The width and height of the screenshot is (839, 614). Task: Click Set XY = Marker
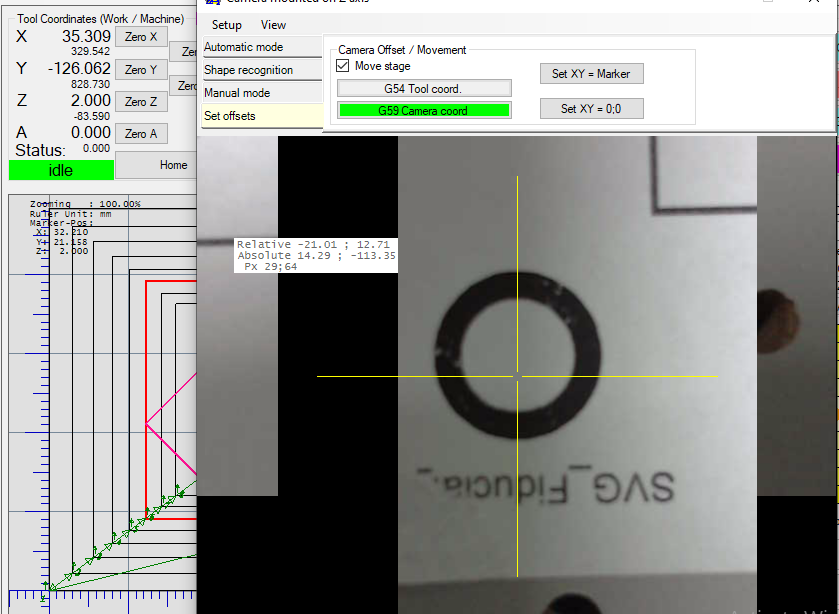(x=591, y=74)
